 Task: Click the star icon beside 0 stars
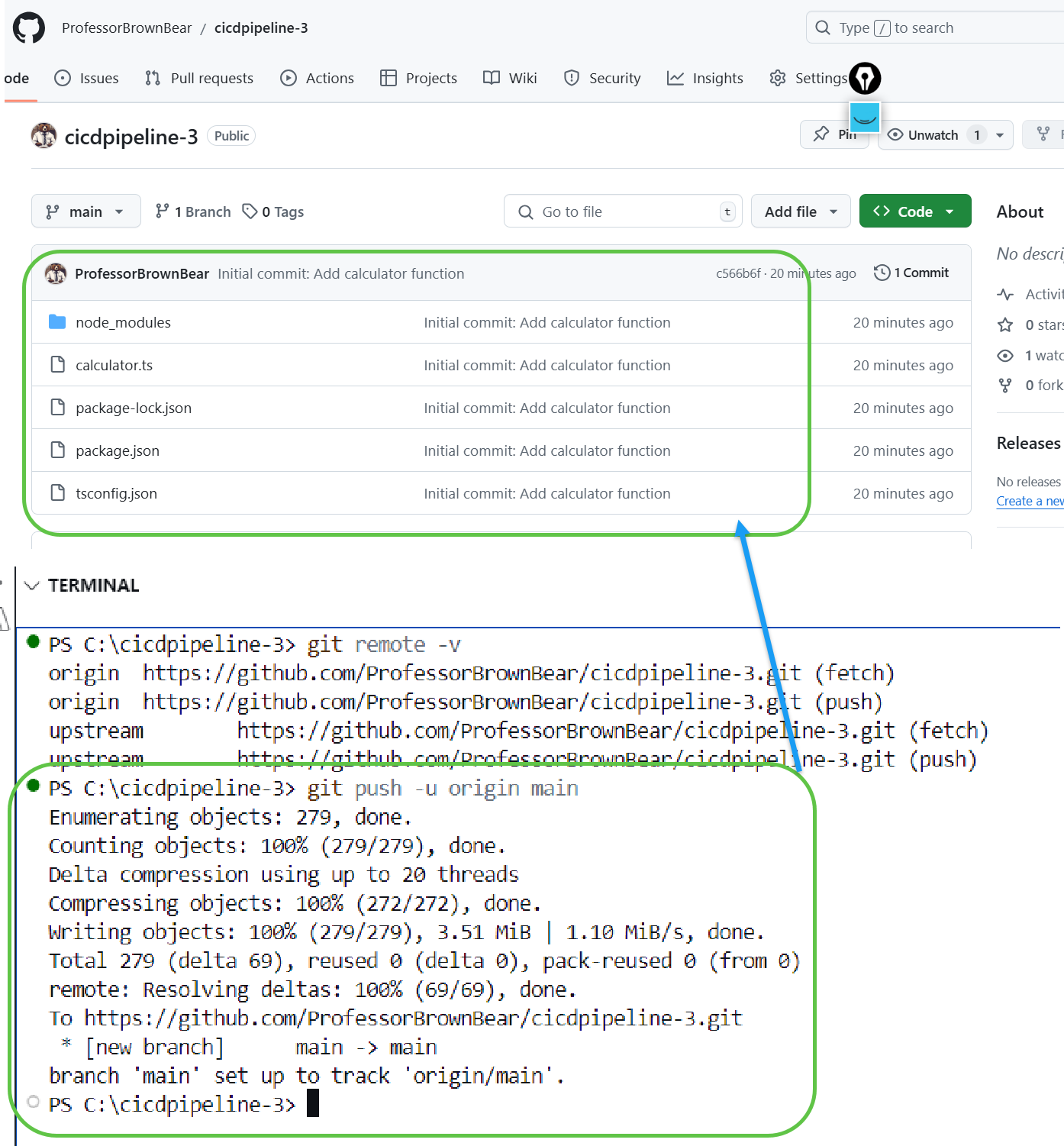point(1005,325)
